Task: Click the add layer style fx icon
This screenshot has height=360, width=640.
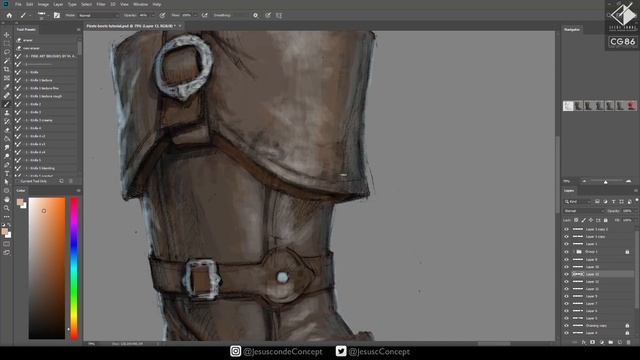Action: point(584,342)
